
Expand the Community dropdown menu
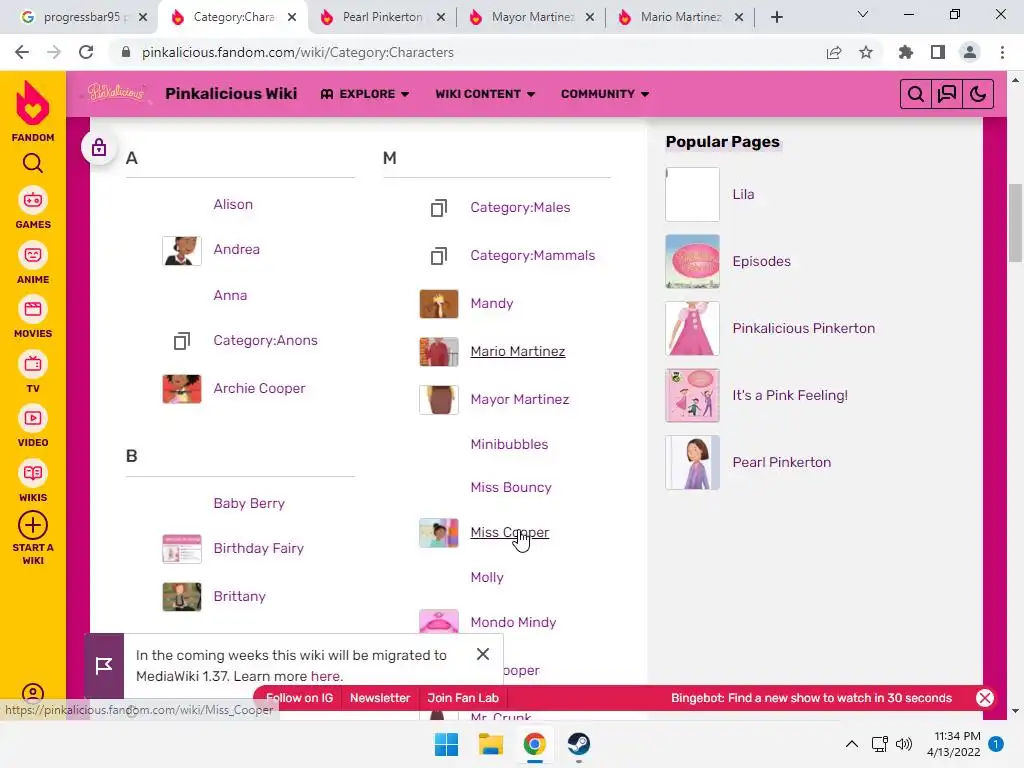(x=605, y=94)
